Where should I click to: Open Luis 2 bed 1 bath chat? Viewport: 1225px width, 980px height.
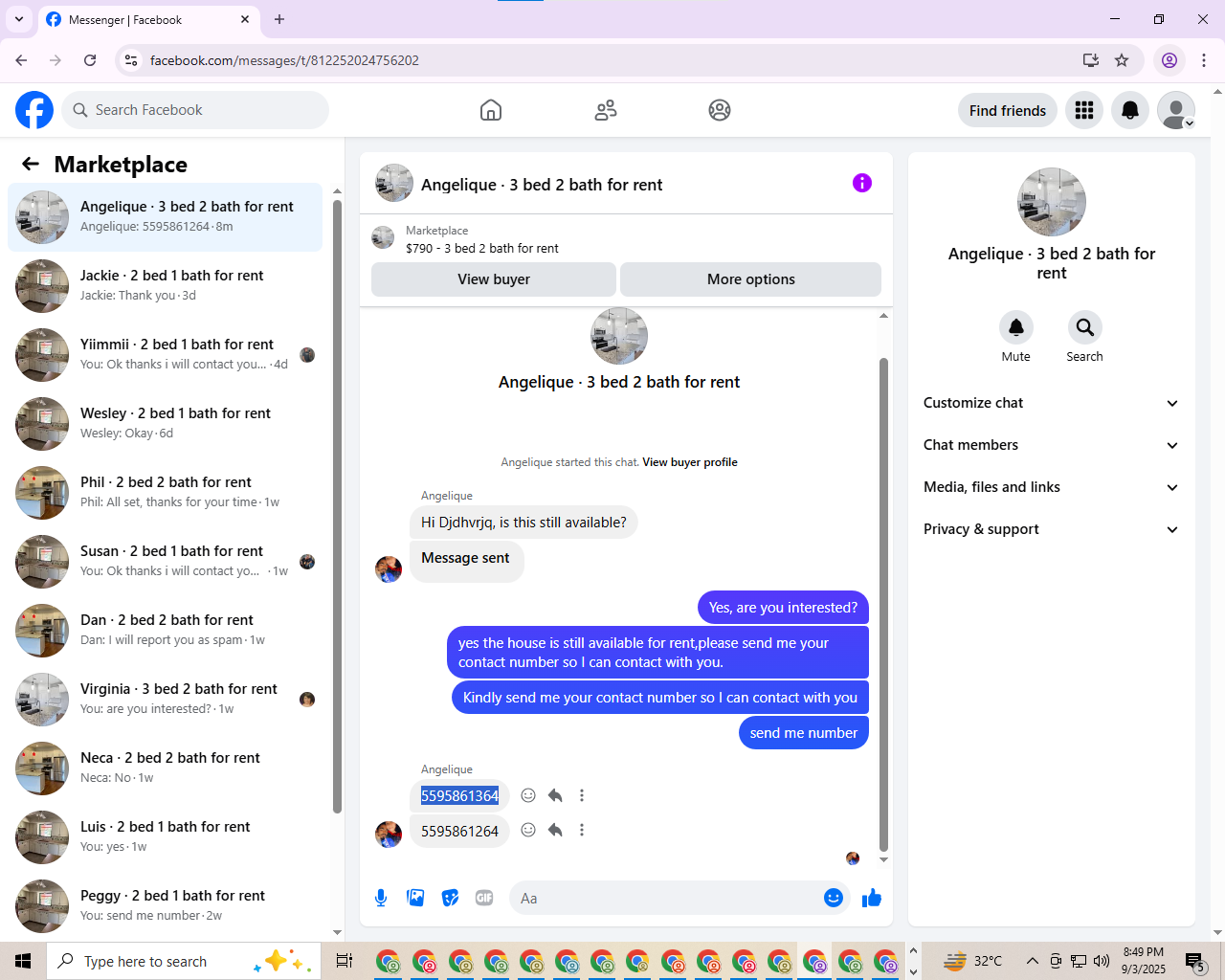click(x=166, y=837)
